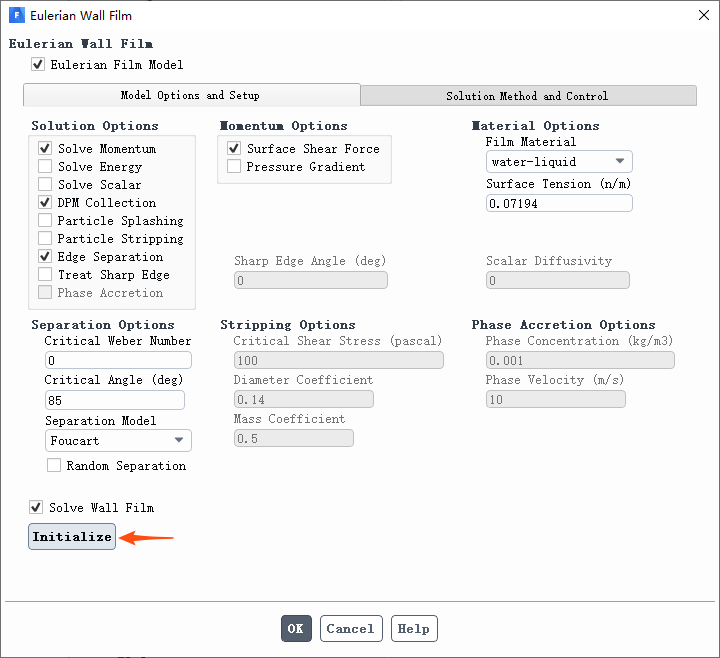
Task: Enable Random Separation checkbox
Action: click(x=54, y=466)
